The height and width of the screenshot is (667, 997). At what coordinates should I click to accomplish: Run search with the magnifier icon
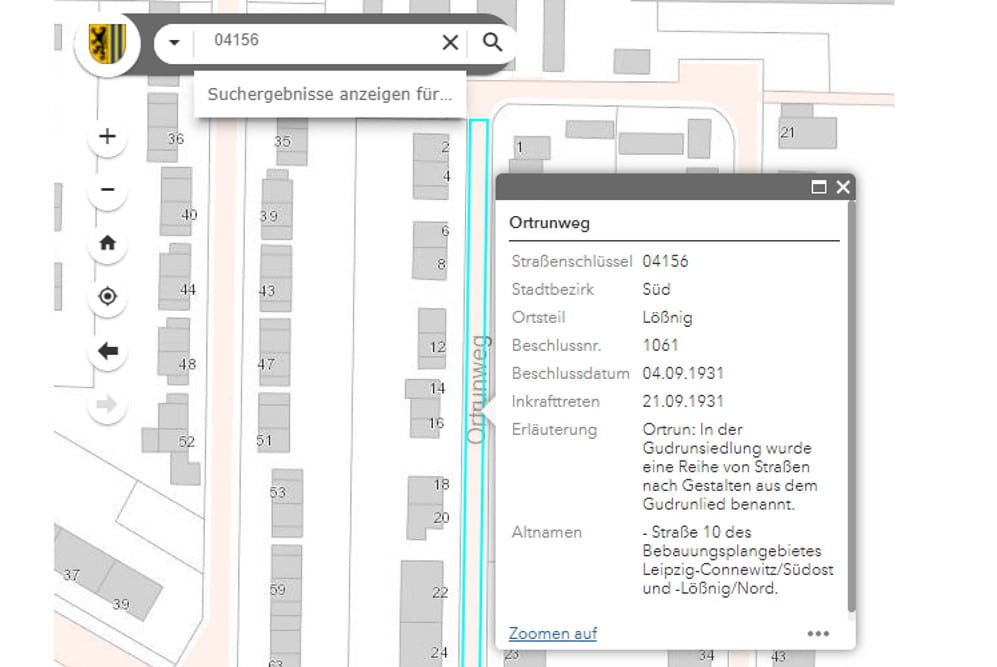[492, 42]
